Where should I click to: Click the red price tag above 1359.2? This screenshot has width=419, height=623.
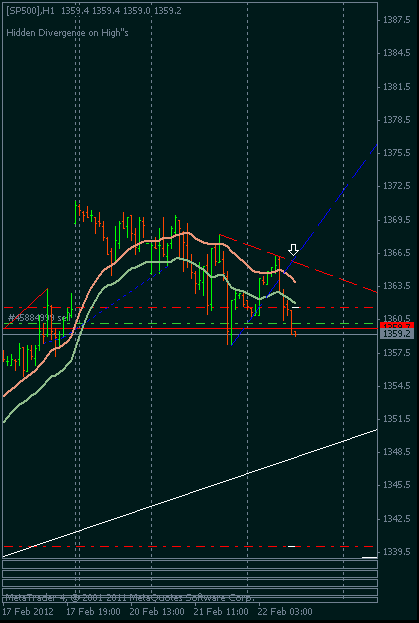397,325
